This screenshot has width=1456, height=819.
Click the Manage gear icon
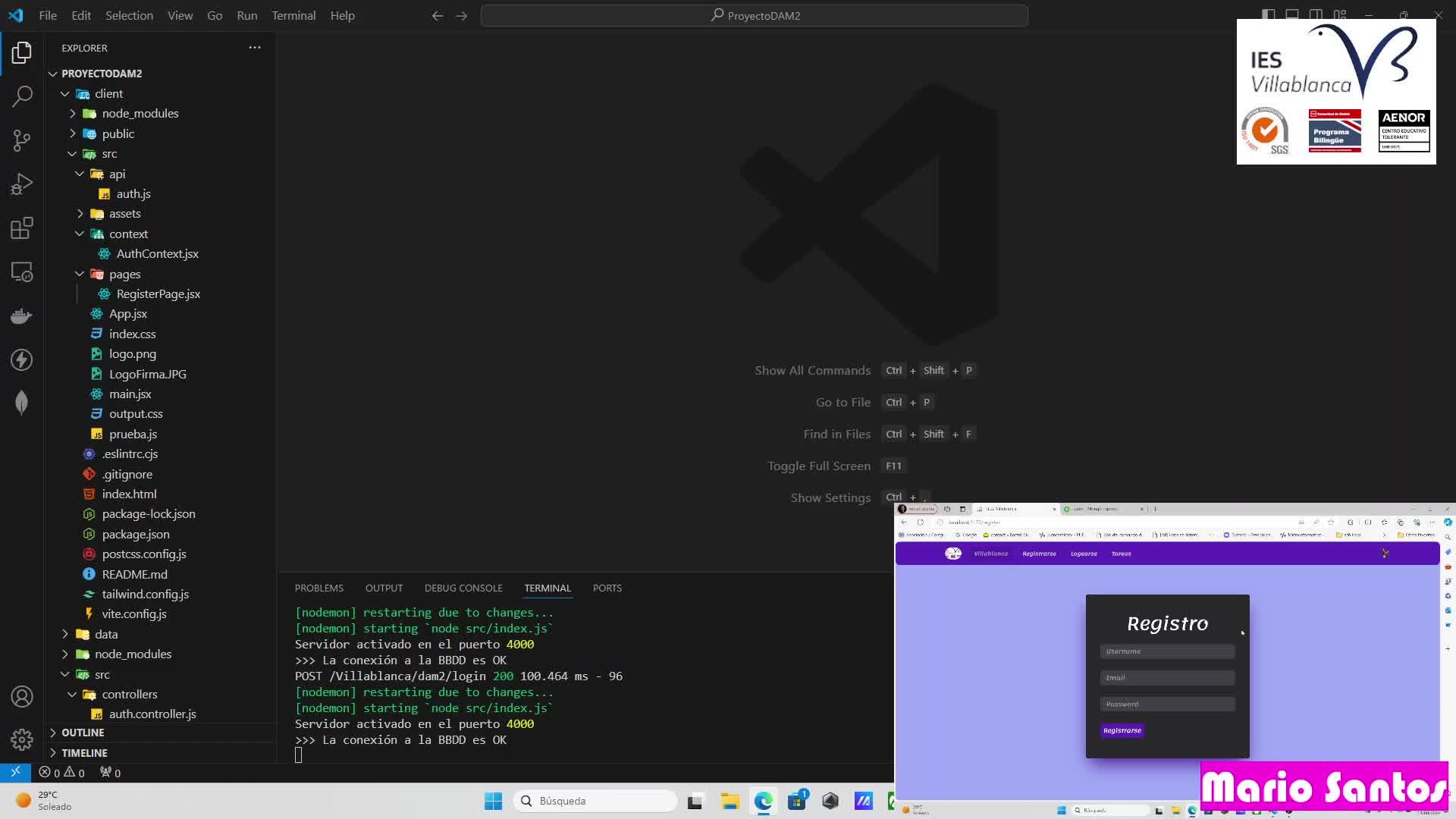click(x=22, y=739)
